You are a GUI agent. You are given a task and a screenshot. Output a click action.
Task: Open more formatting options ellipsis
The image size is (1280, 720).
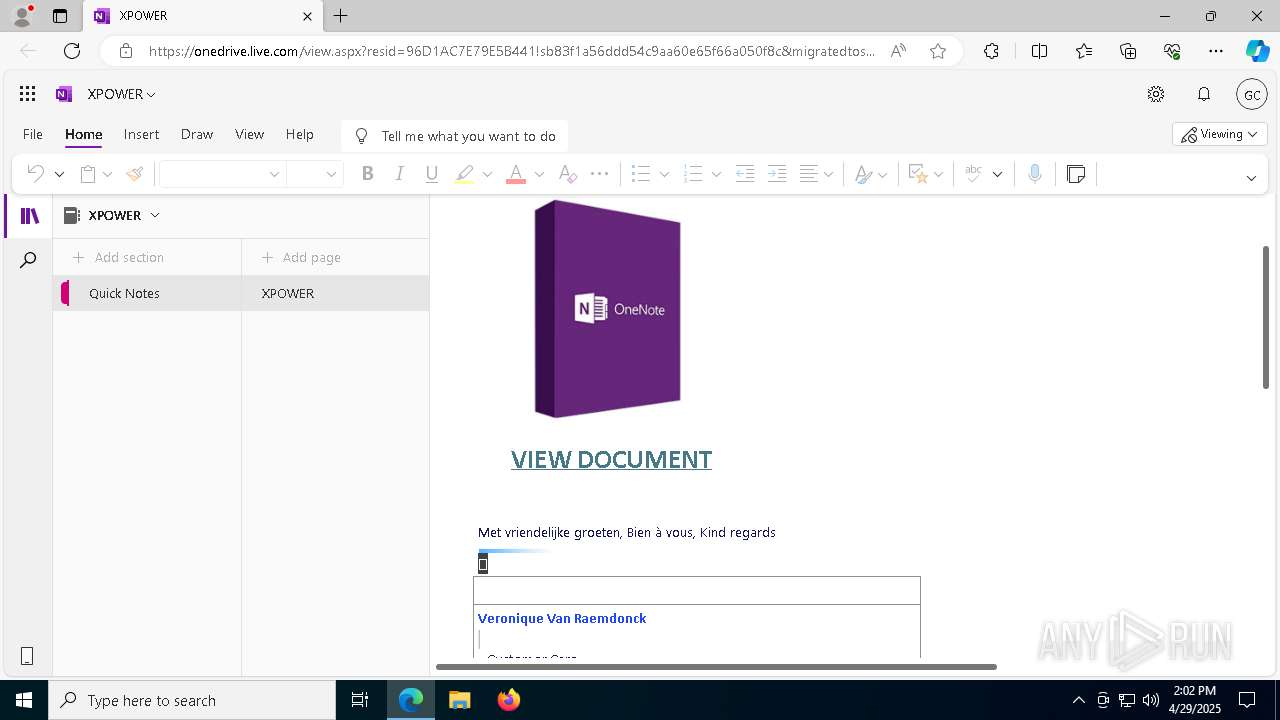(x=599, y=173)
